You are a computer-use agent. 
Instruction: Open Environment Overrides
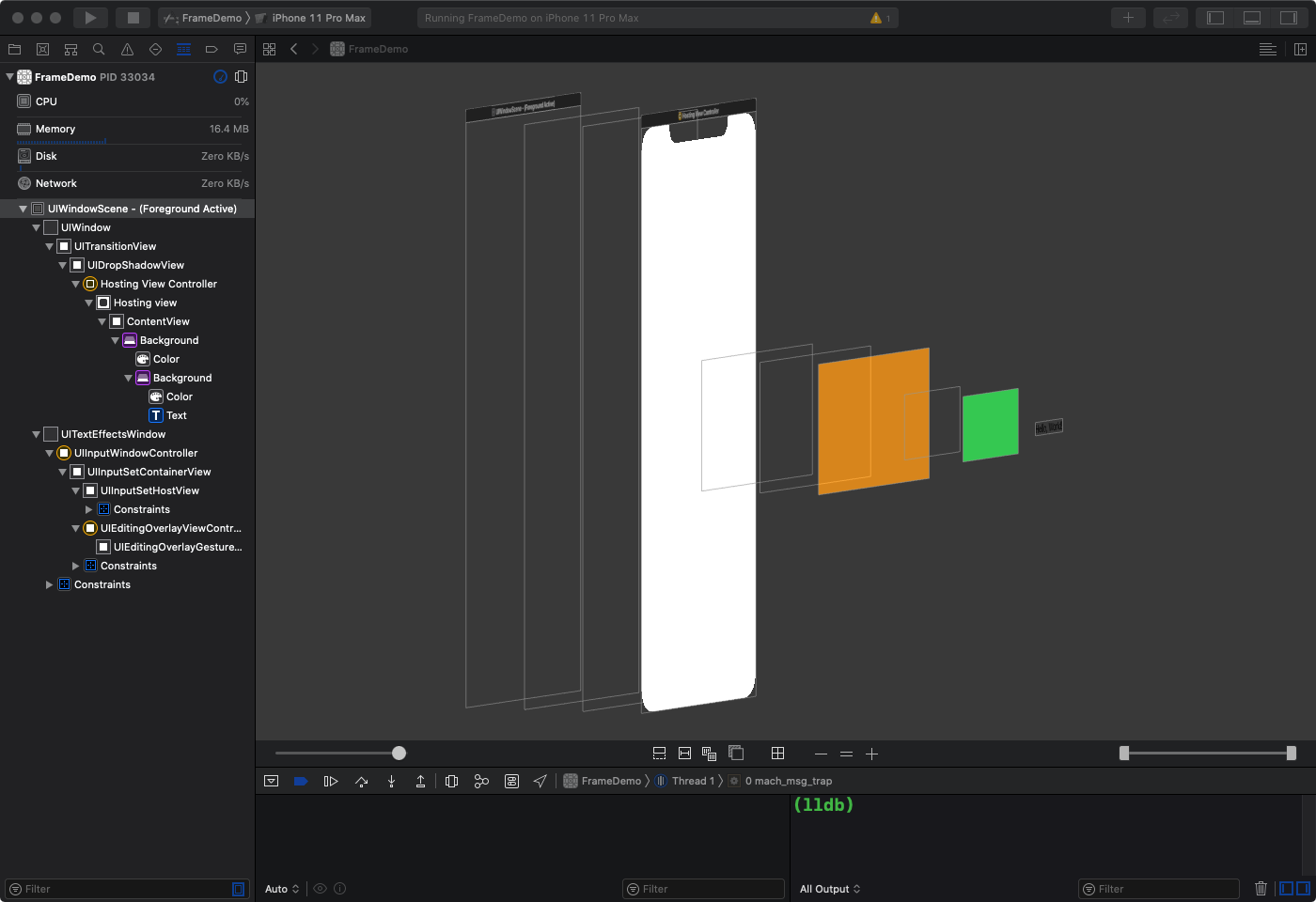click(511, 781)
